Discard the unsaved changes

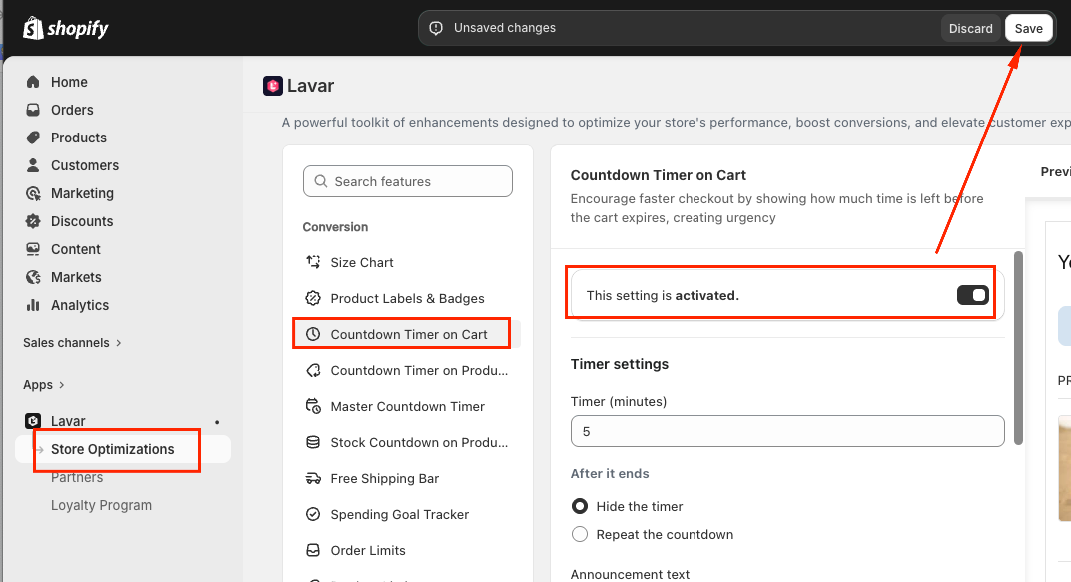tap(970, 29)
